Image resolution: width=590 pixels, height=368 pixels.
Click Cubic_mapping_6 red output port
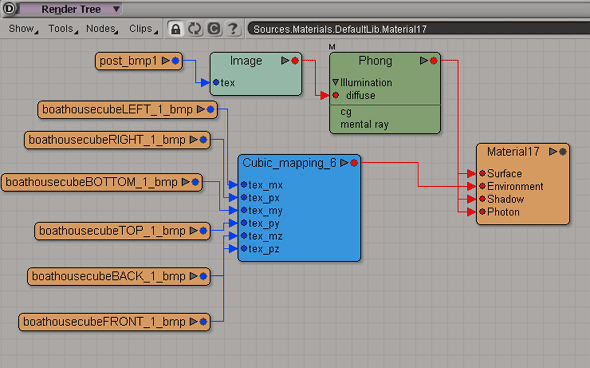pos(354,163)
